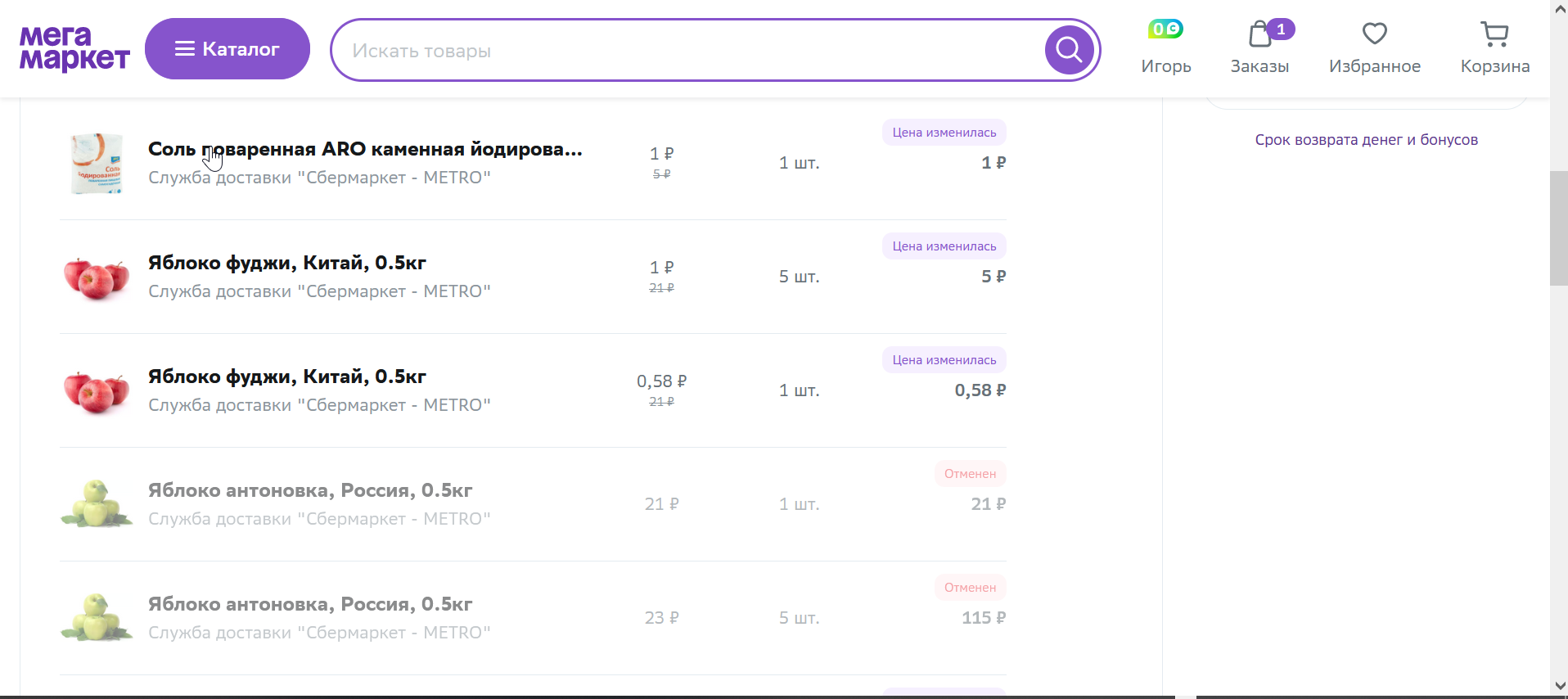Screen dimensions: 1568x699
Task: Open Яблоко фуджи priced 0,58 ₽
Action: coord(287,377)
